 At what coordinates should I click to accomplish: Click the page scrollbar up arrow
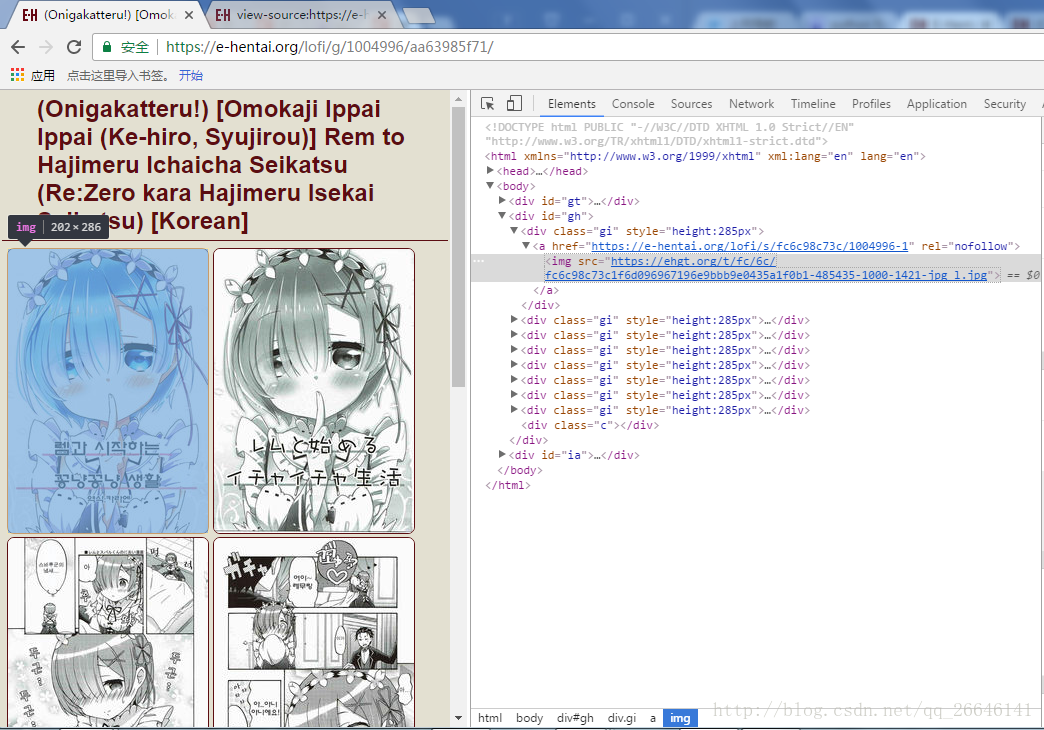458,99
